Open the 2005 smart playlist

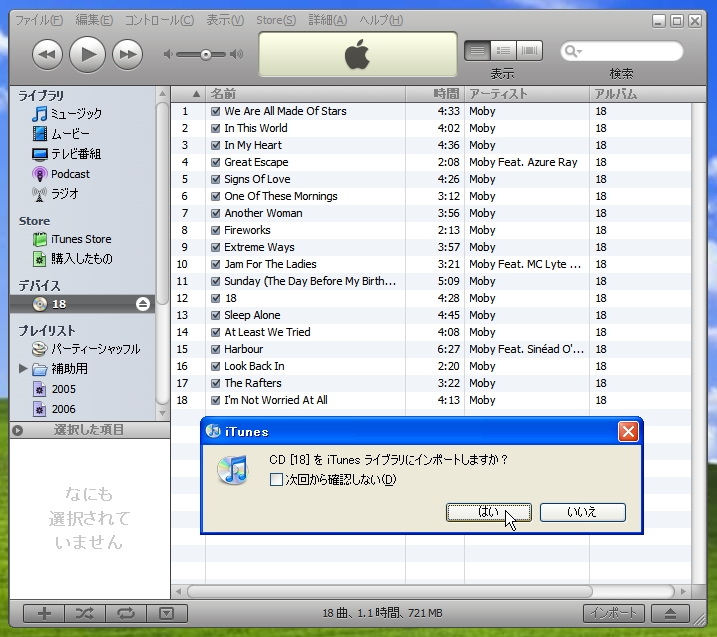coord(54,389)
